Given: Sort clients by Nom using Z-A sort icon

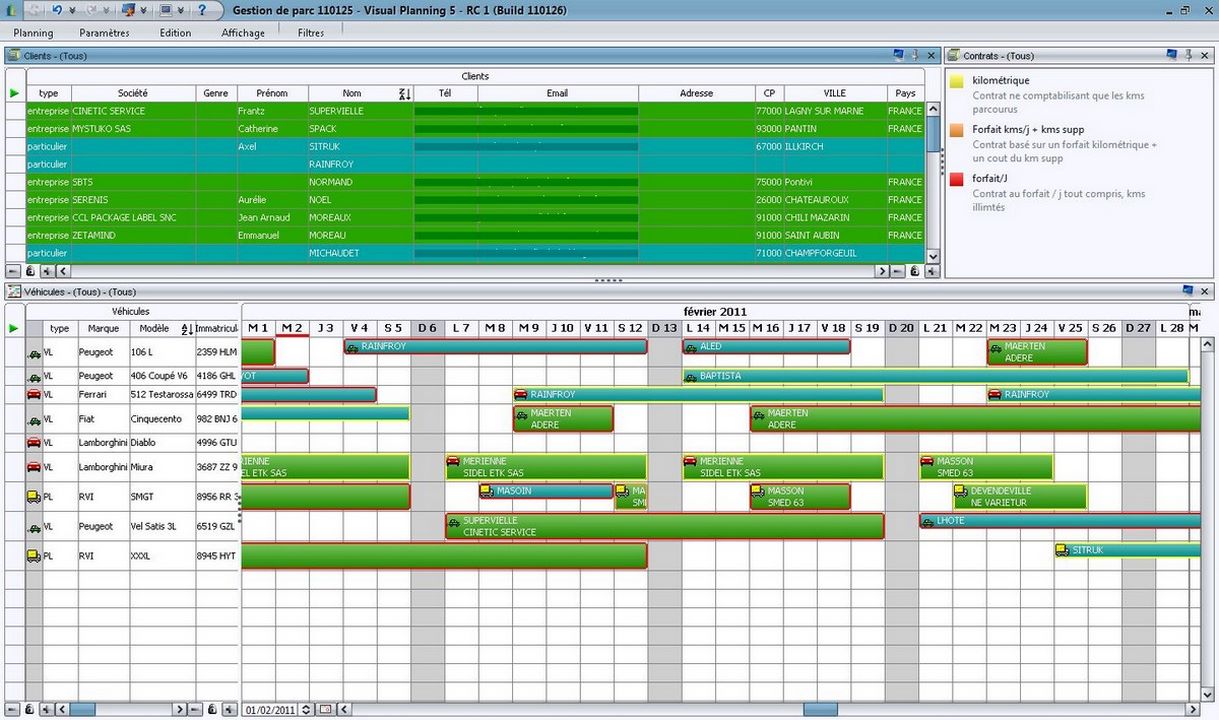Looking at the screenshot, I should [x=404, y=94].
